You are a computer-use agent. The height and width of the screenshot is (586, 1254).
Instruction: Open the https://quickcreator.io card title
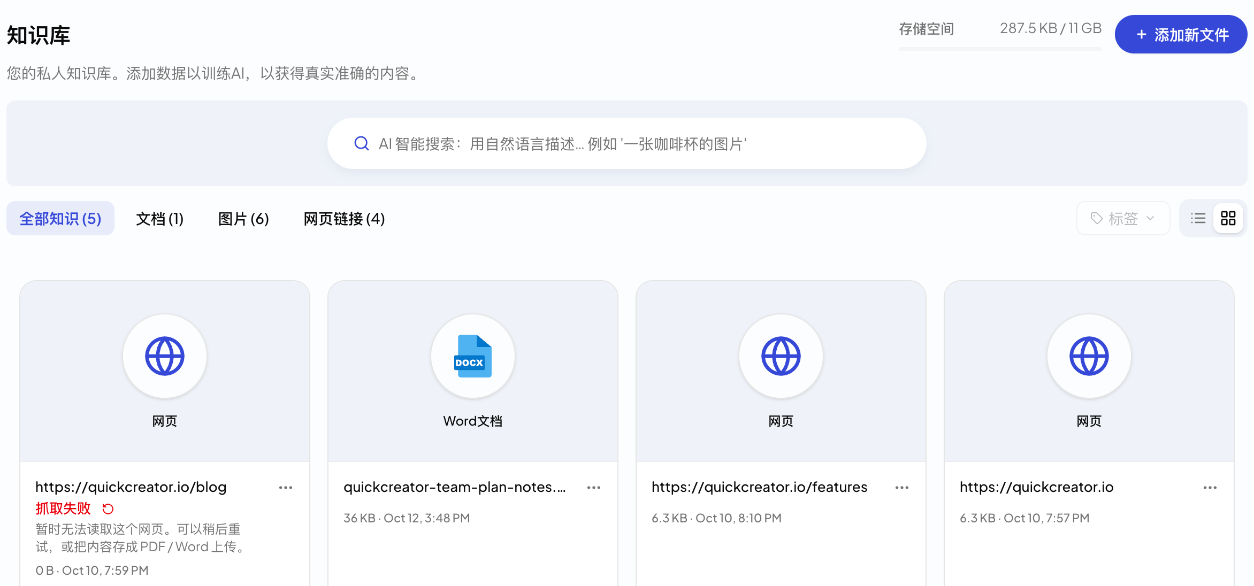pos(1036,487)
